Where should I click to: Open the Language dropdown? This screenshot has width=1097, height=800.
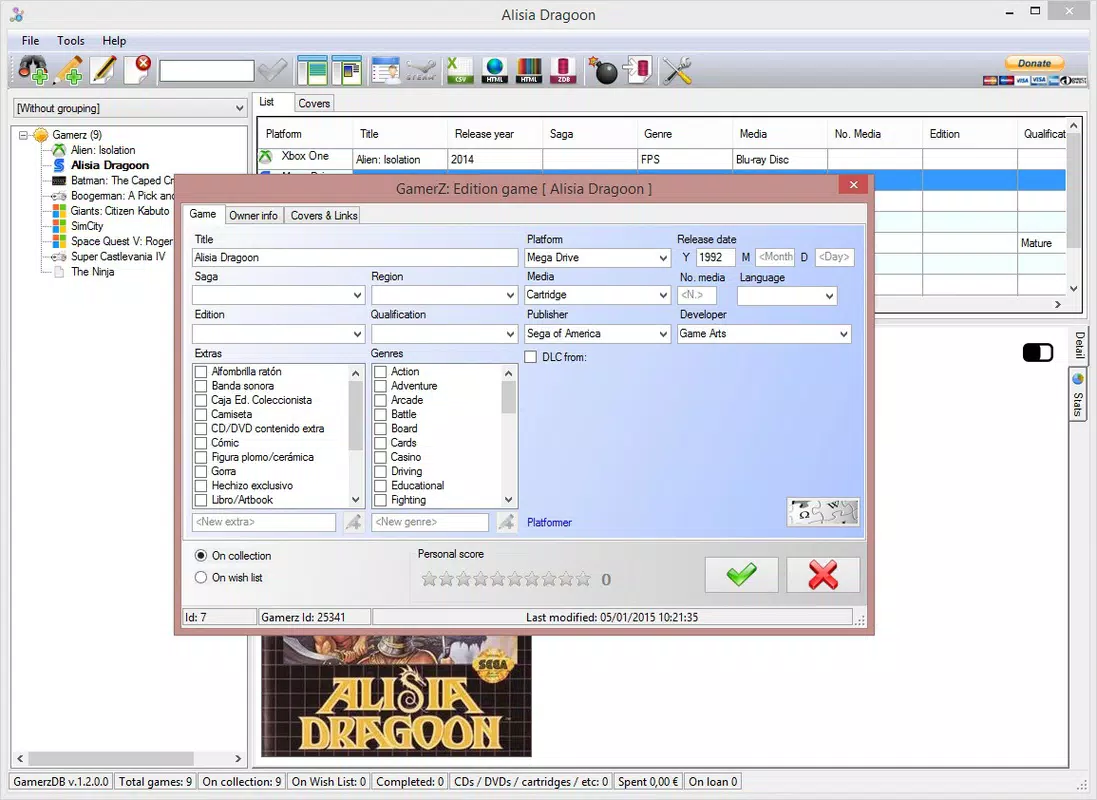[787, 296]
